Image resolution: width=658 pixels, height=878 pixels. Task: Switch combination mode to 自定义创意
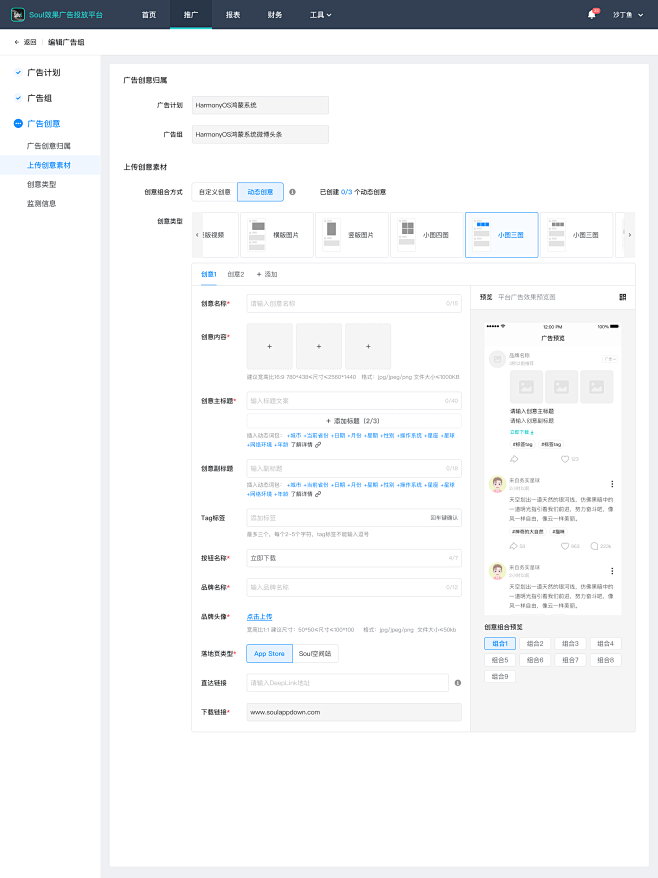pos(214,192)
